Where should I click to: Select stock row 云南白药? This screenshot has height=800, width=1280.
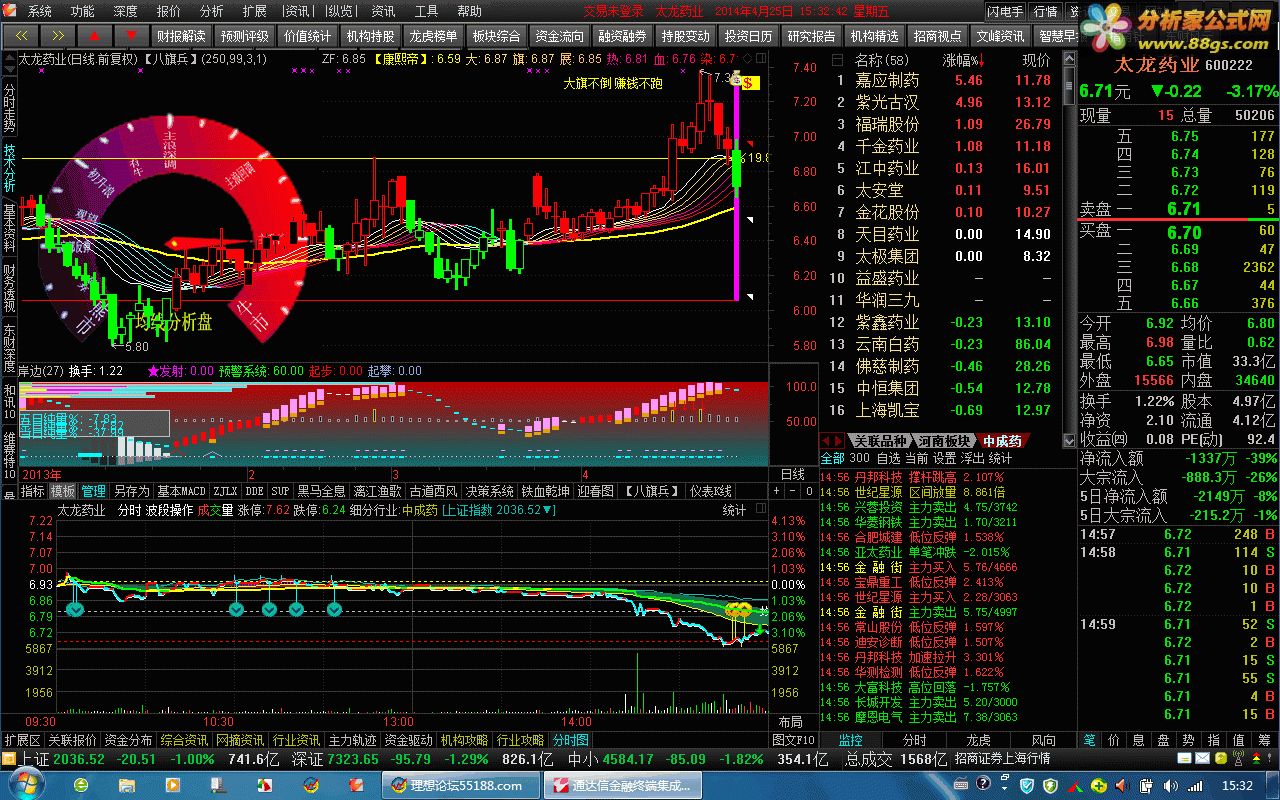point(946,344)
